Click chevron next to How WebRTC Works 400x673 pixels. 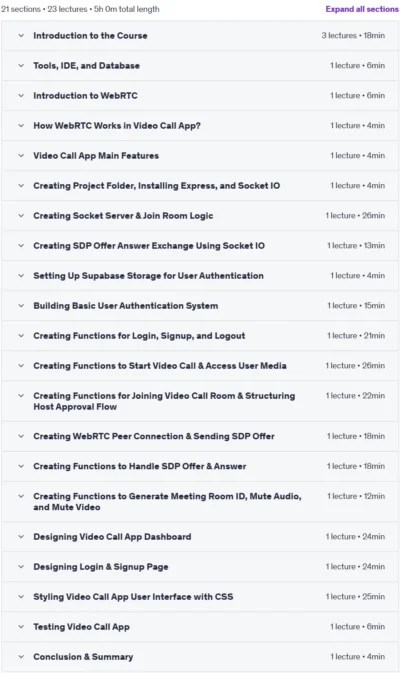click(21, 126)
